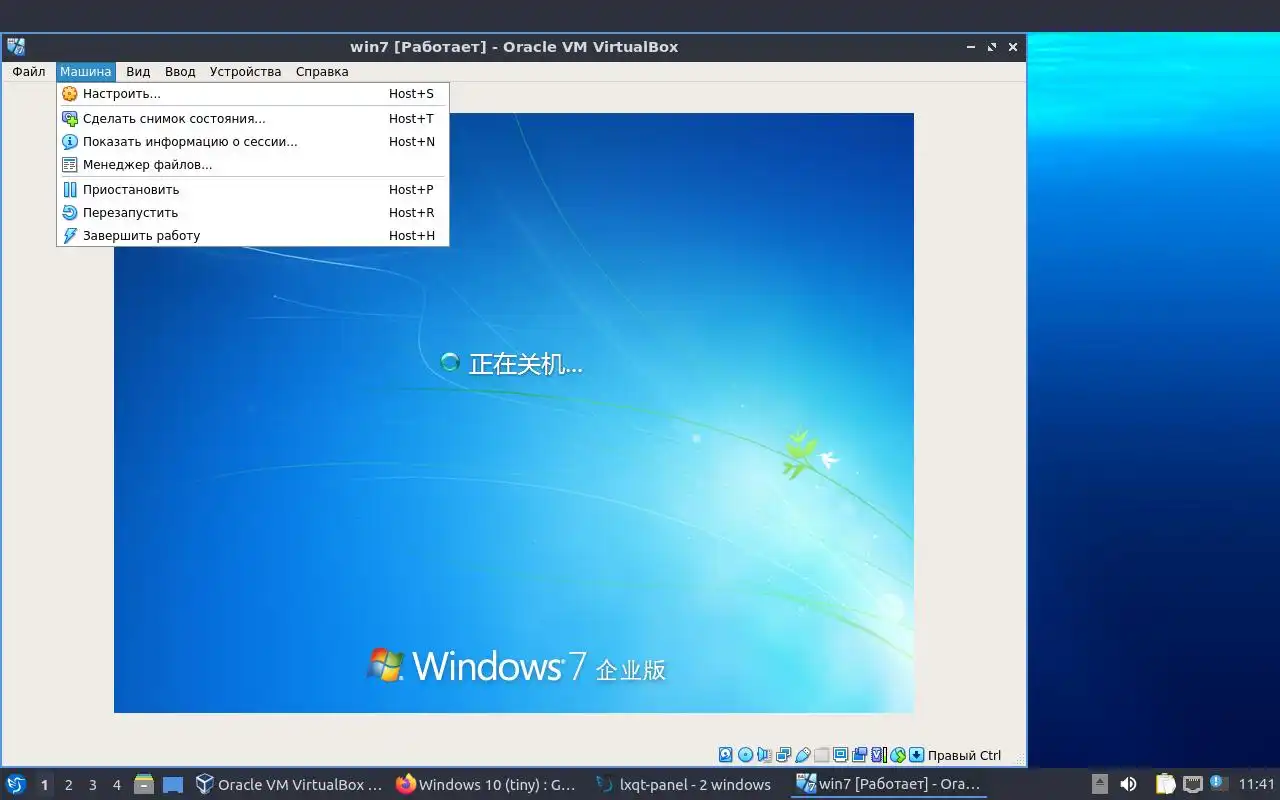
Task: Click the VirtualBox window title bar
Action: click(x=513, y=47)
